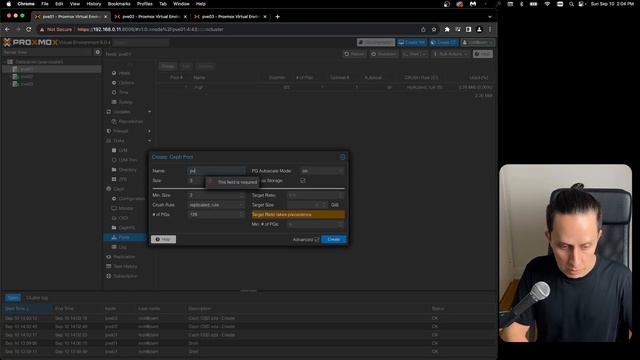Expand the Updates menu group arrow
This screenshot has width=640, height=360.
[x=149, y=111]
